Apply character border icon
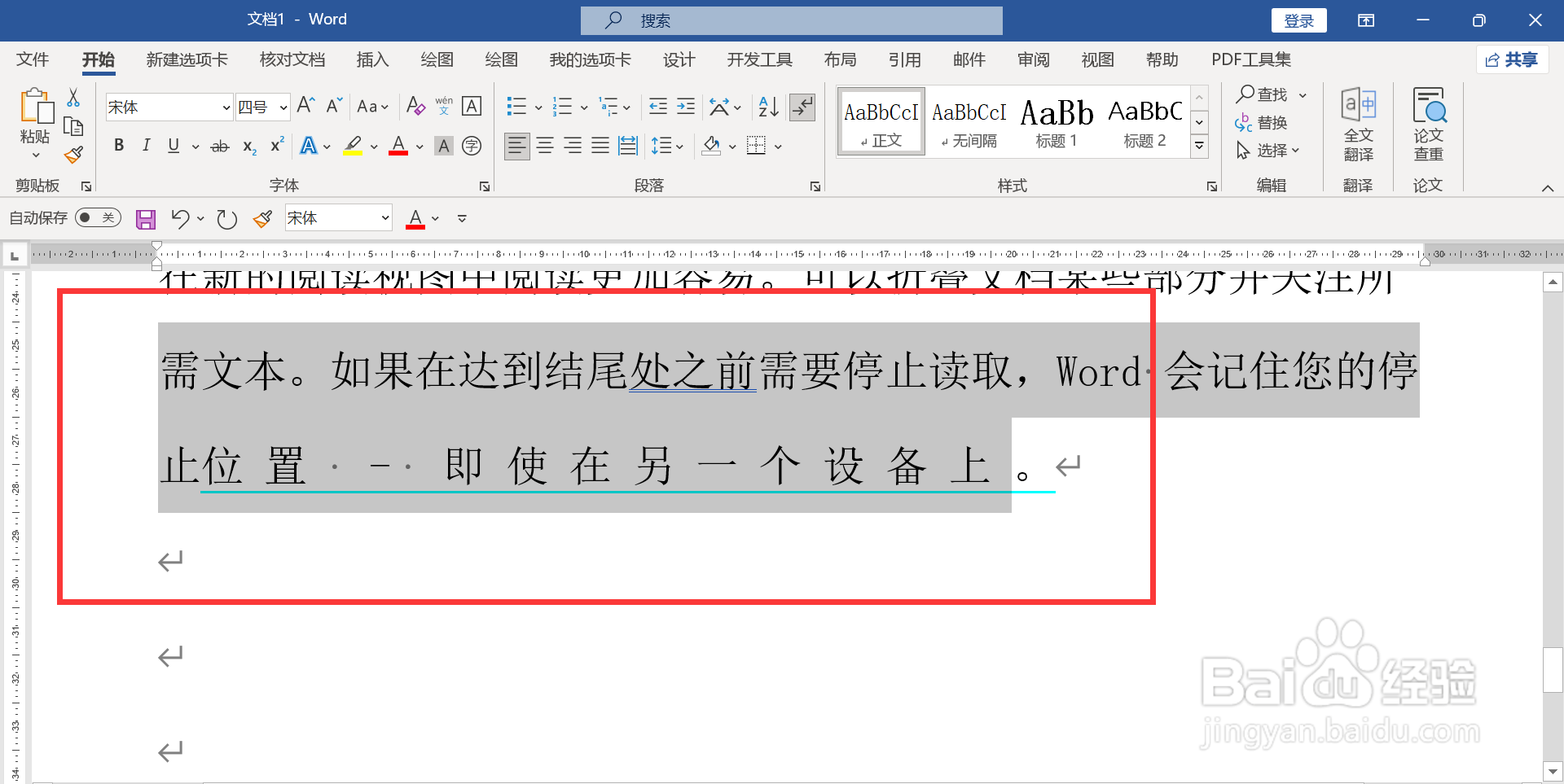The height and width of the screenshot is (784, 1564). pos(472,106)
